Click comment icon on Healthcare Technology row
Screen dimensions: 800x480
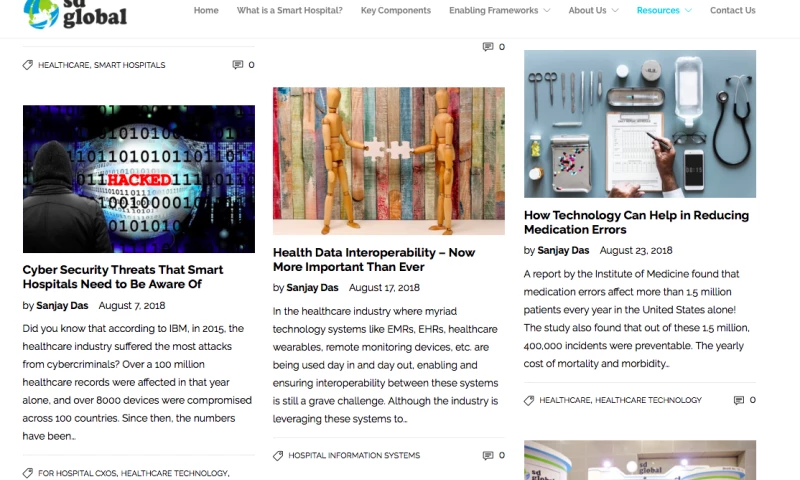click(x=739, y=400)
